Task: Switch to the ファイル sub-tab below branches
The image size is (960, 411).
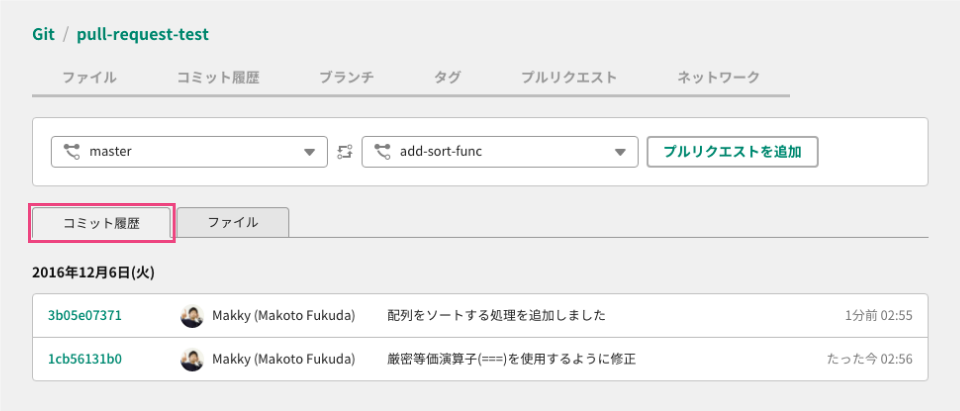Action: point(233,222)
